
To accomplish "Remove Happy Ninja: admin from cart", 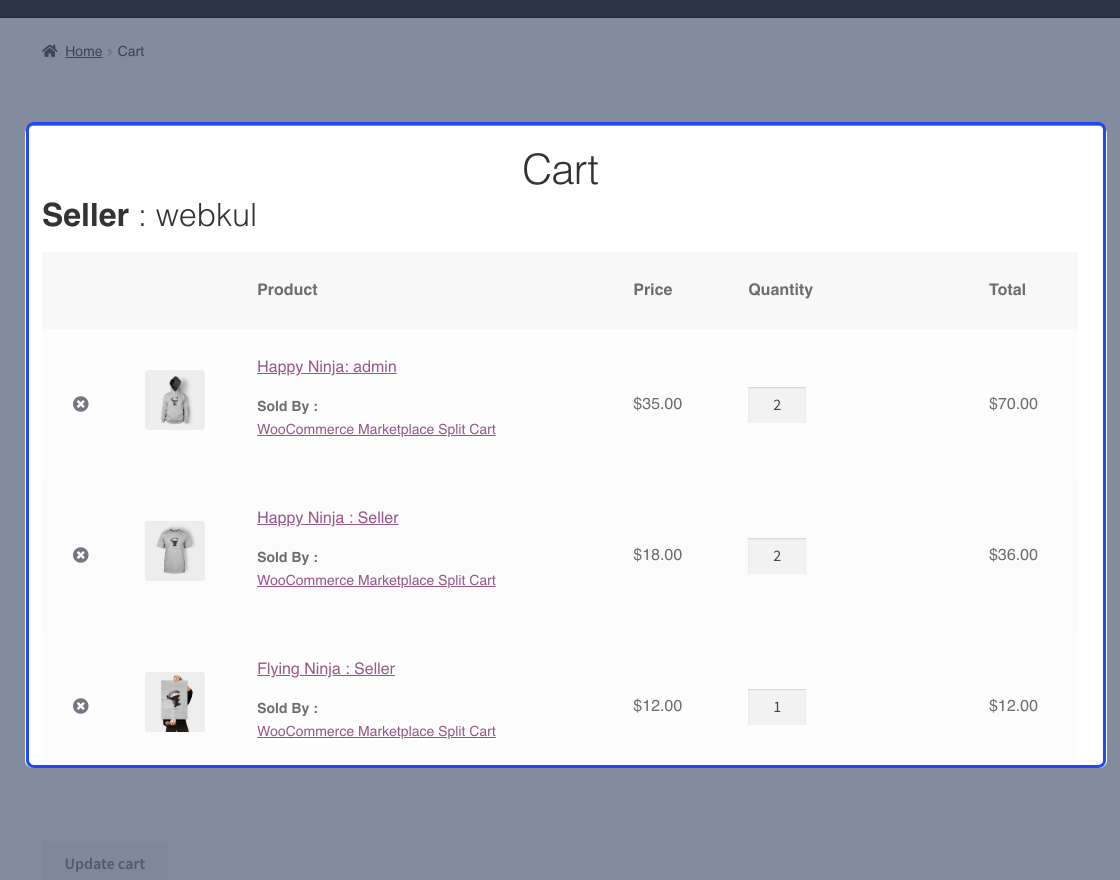I will 81,404.
